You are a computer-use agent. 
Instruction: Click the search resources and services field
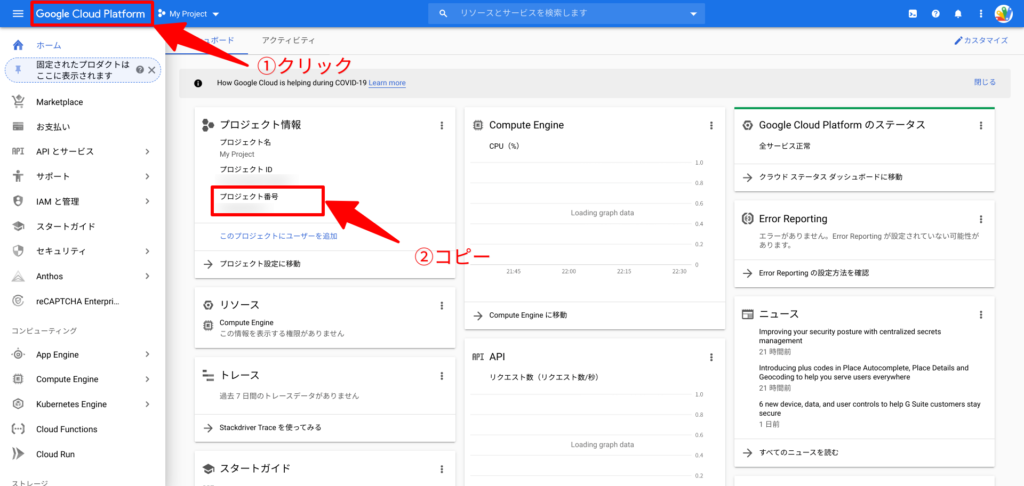(566, 13)
